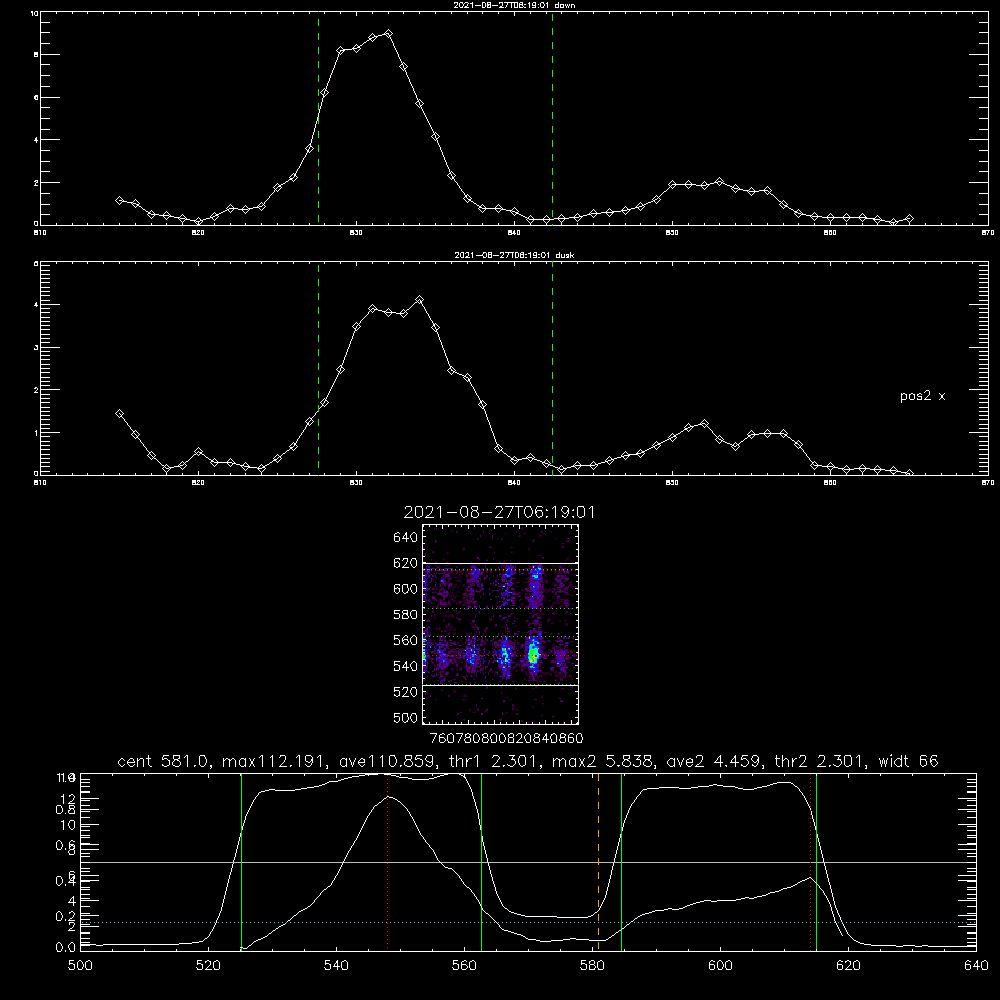Screen dimensions: 1000x1000
Task: Click the dawn plot title text
Action: tap(514, 5)
